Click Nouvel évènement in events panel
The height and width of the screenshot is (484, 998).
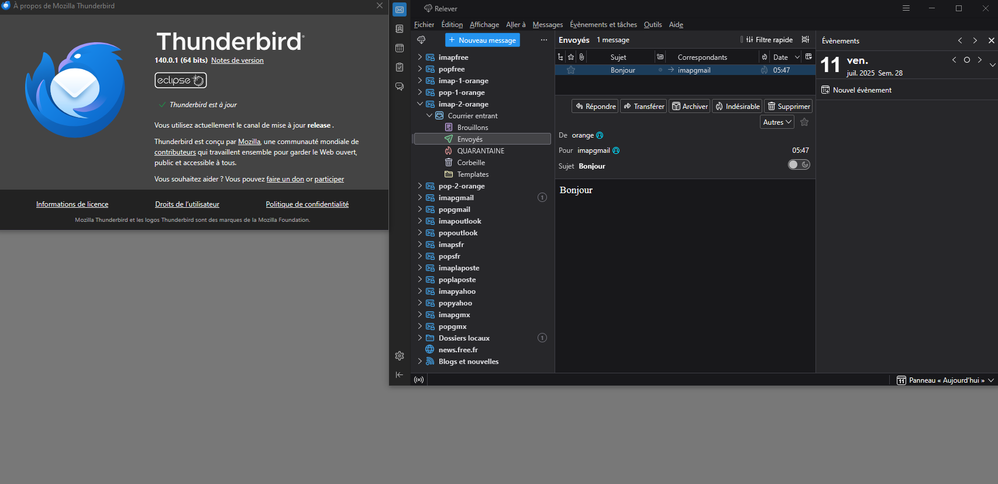(861, 90)
